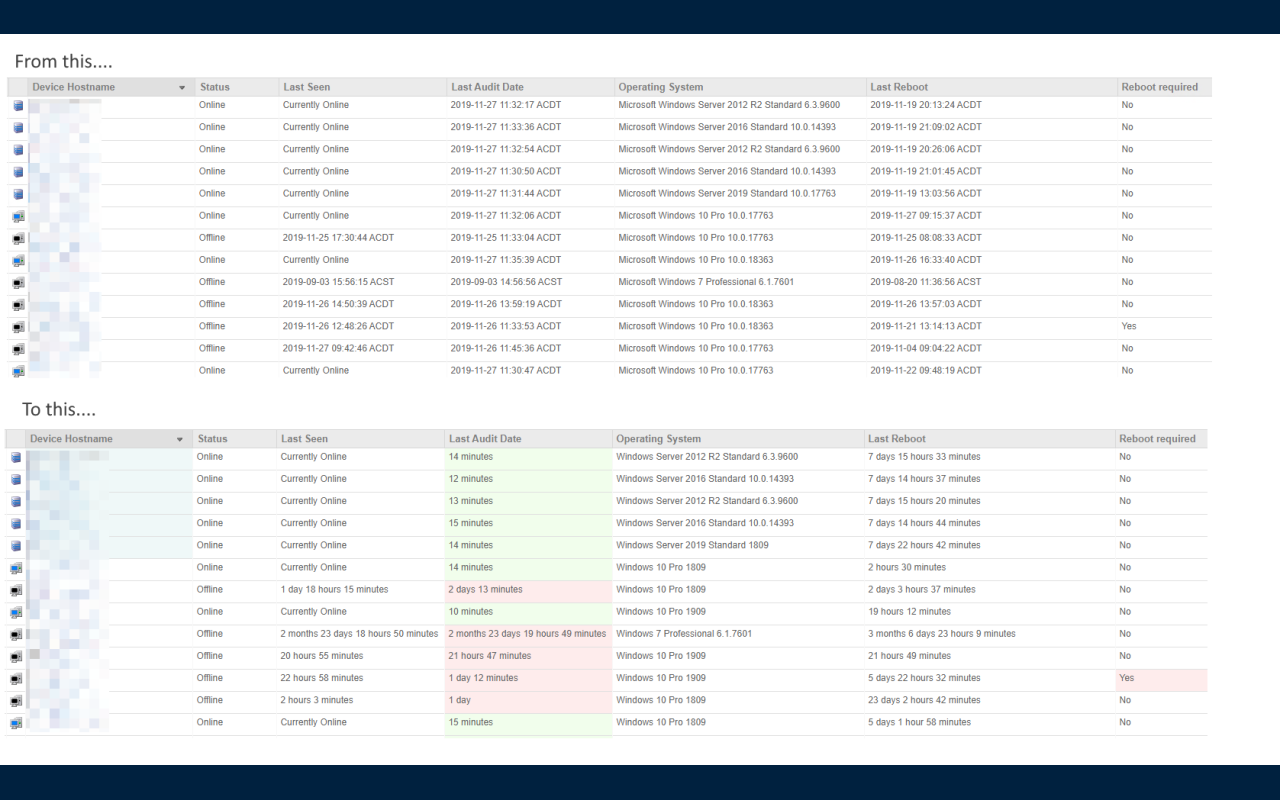Image resolution: width=1280 pixels, height=800 pixels.
Task: Click offline icon in row last seen 20 hours 55 minutes
Action: click(16, 656)
